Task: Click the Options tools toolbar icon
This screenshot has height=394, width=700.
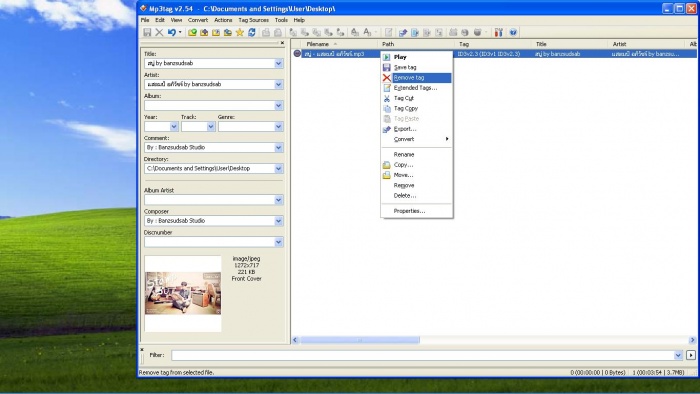Action: pos(499,32)
